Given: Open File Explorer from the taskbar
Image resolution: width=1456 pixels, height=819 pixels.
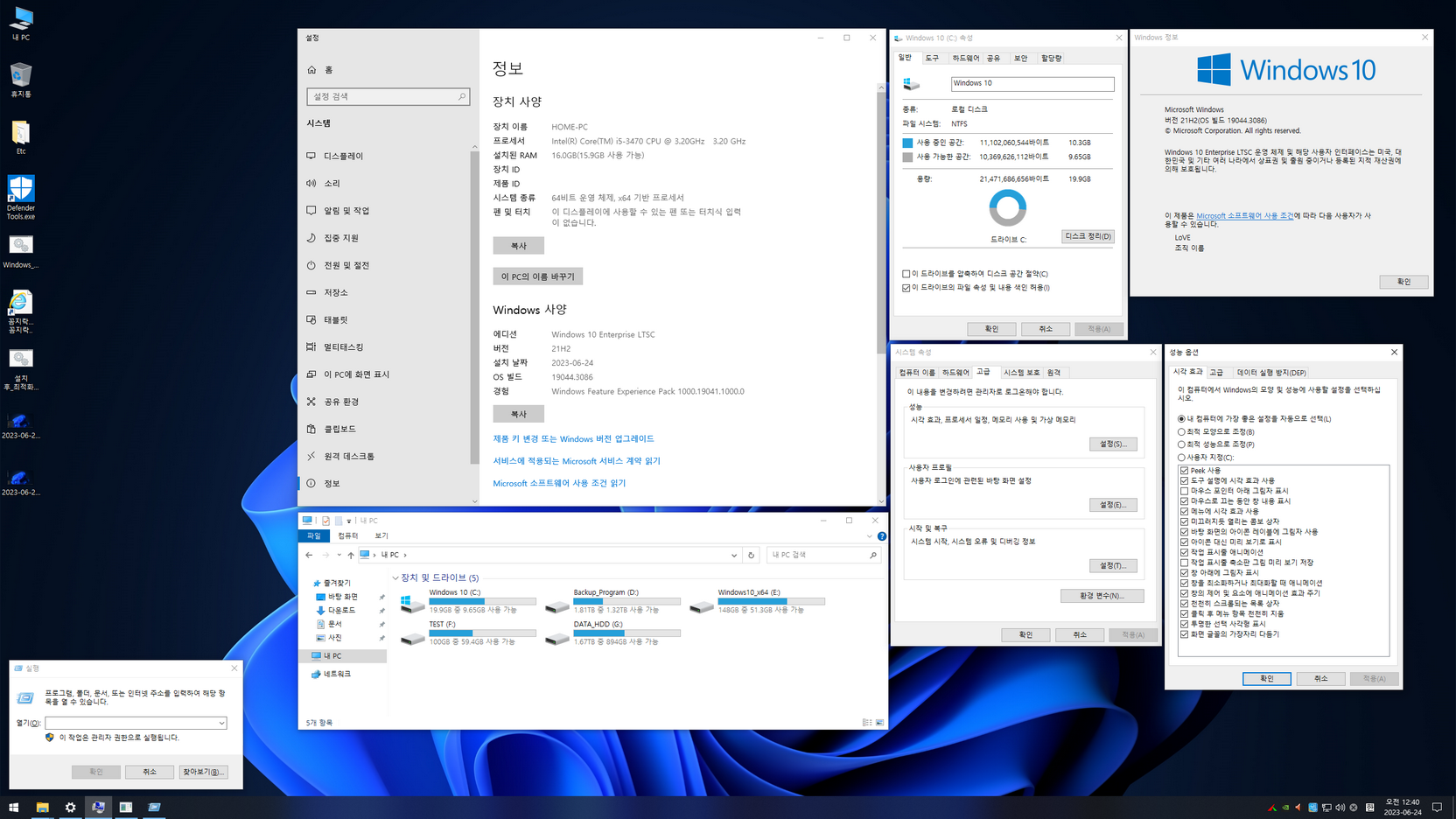Looking at the screenshot, I should coord(42,808).
